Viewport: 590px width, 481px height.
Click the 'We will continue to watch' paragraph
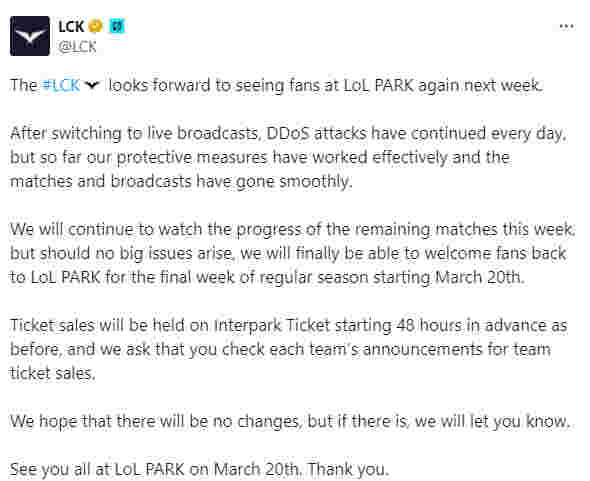tap(292, 253)
